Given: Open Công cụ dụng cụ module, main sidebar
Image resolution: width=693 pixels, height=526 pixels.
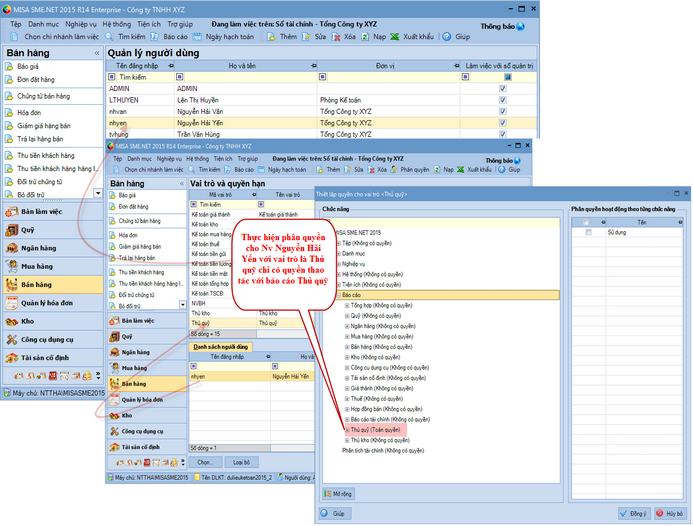Looking at the screenshot, I should coord(53,339).
